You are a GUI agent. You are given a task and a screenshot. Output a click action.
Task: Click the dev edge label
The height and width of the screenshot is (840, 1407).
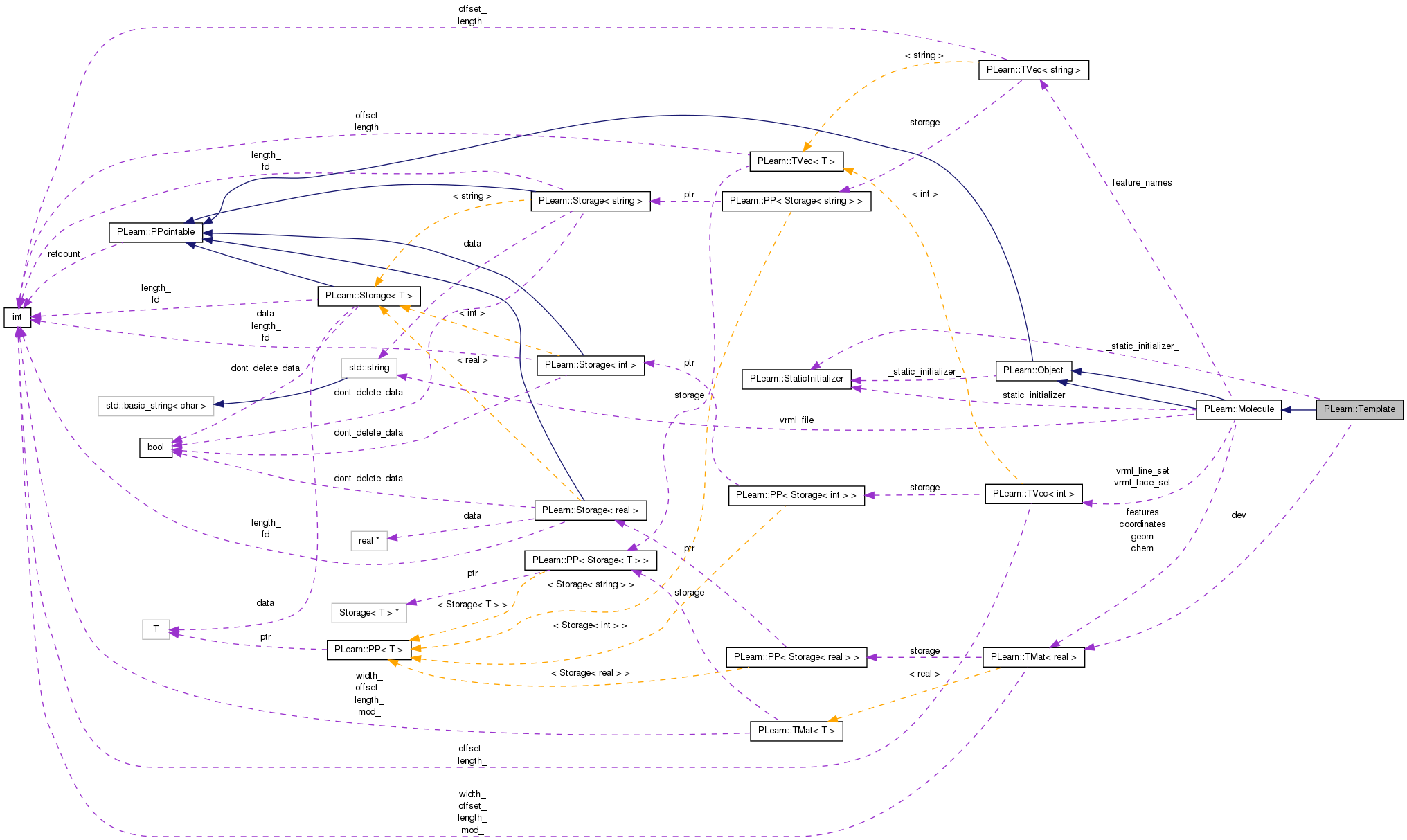(x=1239, y=515)
